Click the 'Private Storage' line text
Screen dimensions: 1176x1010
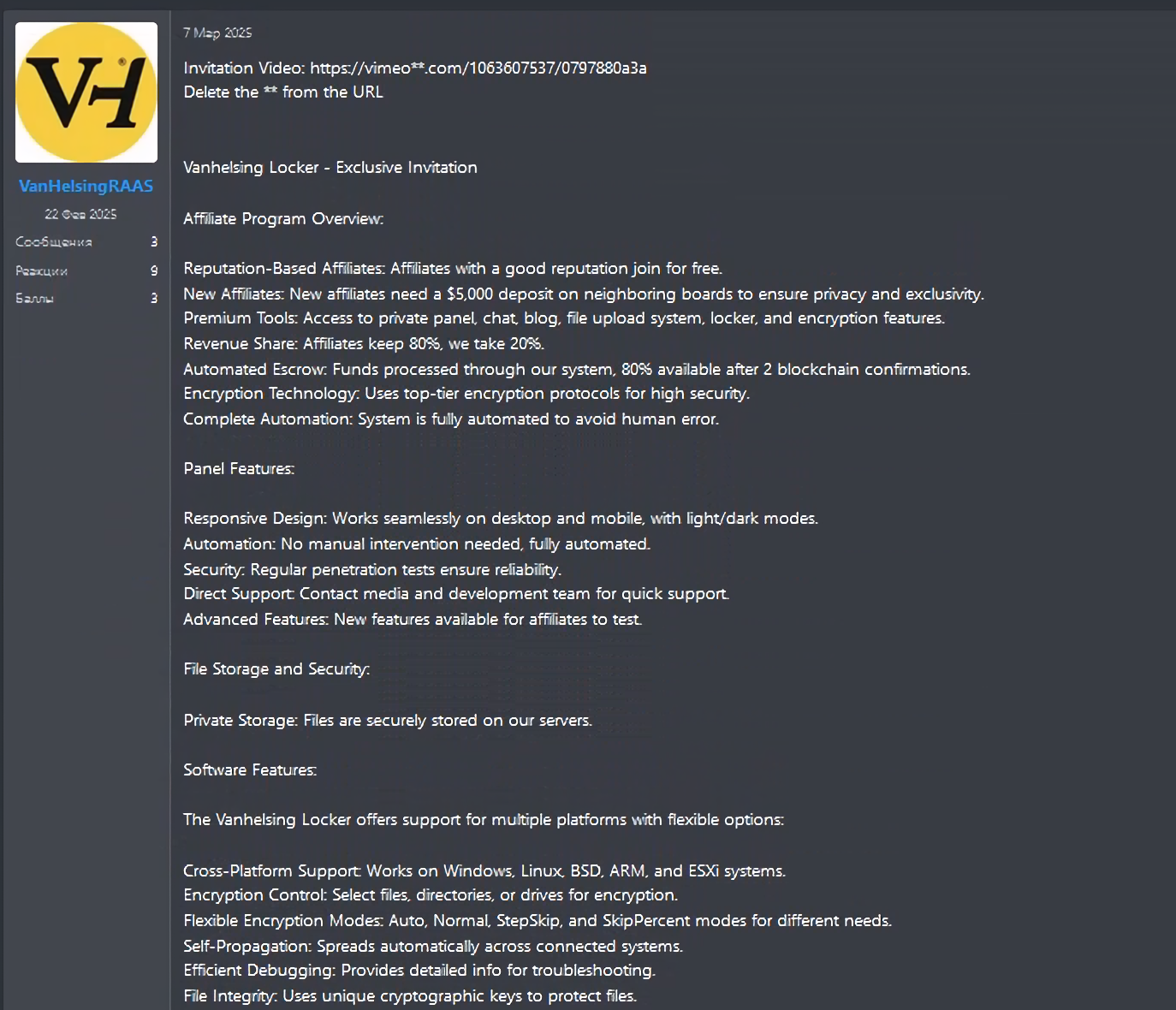click(x=388, y=721)
